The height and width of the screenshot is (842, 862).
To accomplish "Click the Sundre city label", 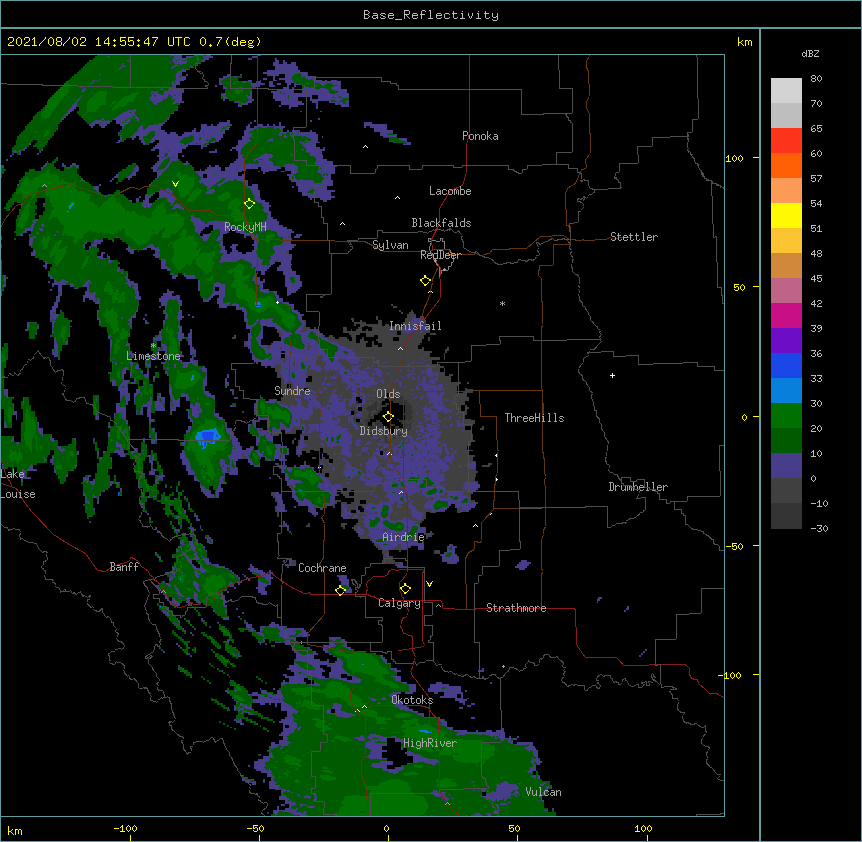I will [292, 391].
